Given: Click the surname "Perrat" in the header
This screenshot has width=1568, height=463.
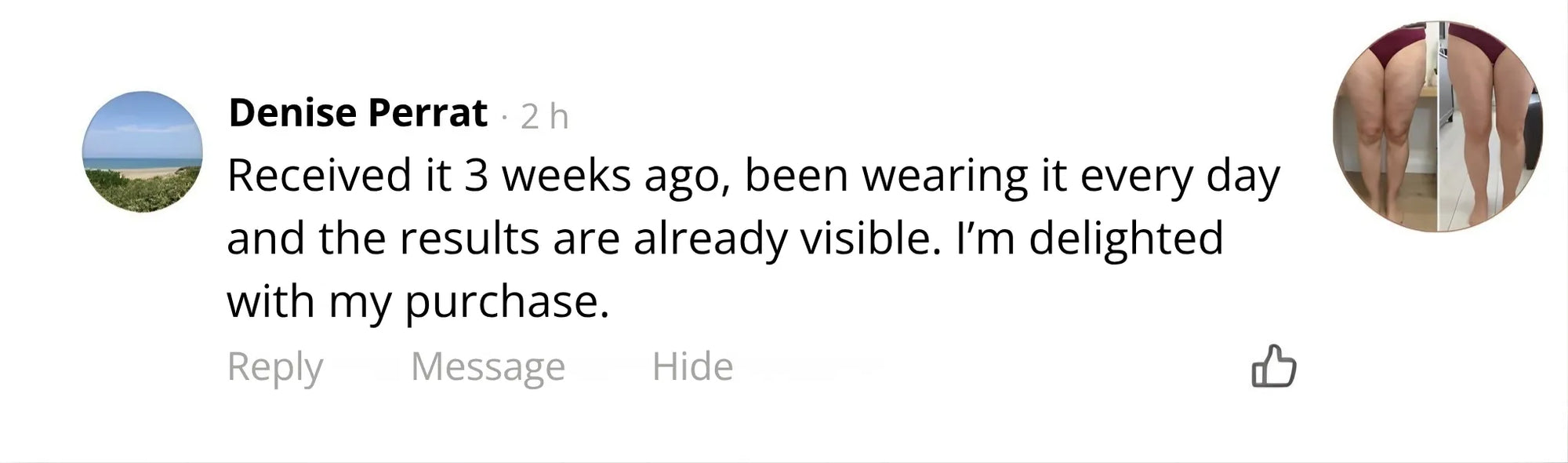Looking at the screenshot, I should coord(427,113).
